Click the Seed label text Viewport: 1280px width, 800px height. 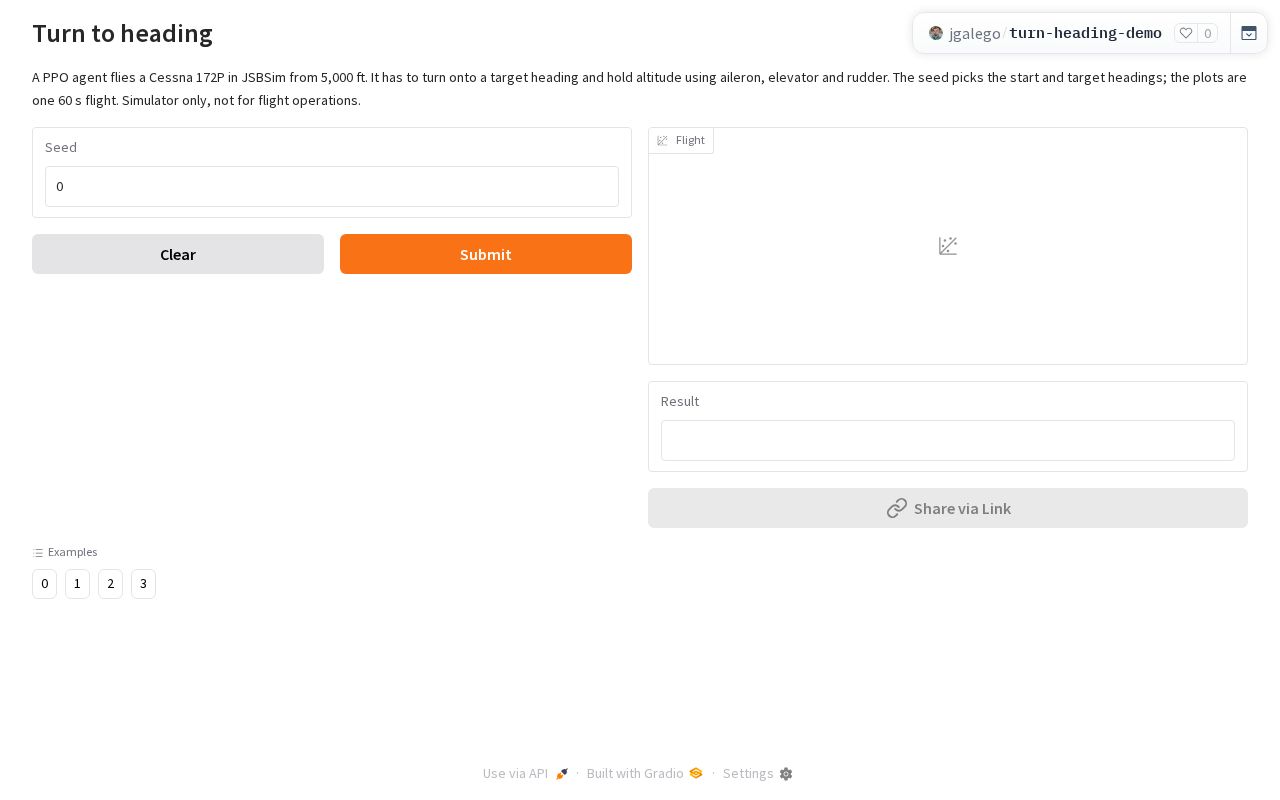(61, 147)
